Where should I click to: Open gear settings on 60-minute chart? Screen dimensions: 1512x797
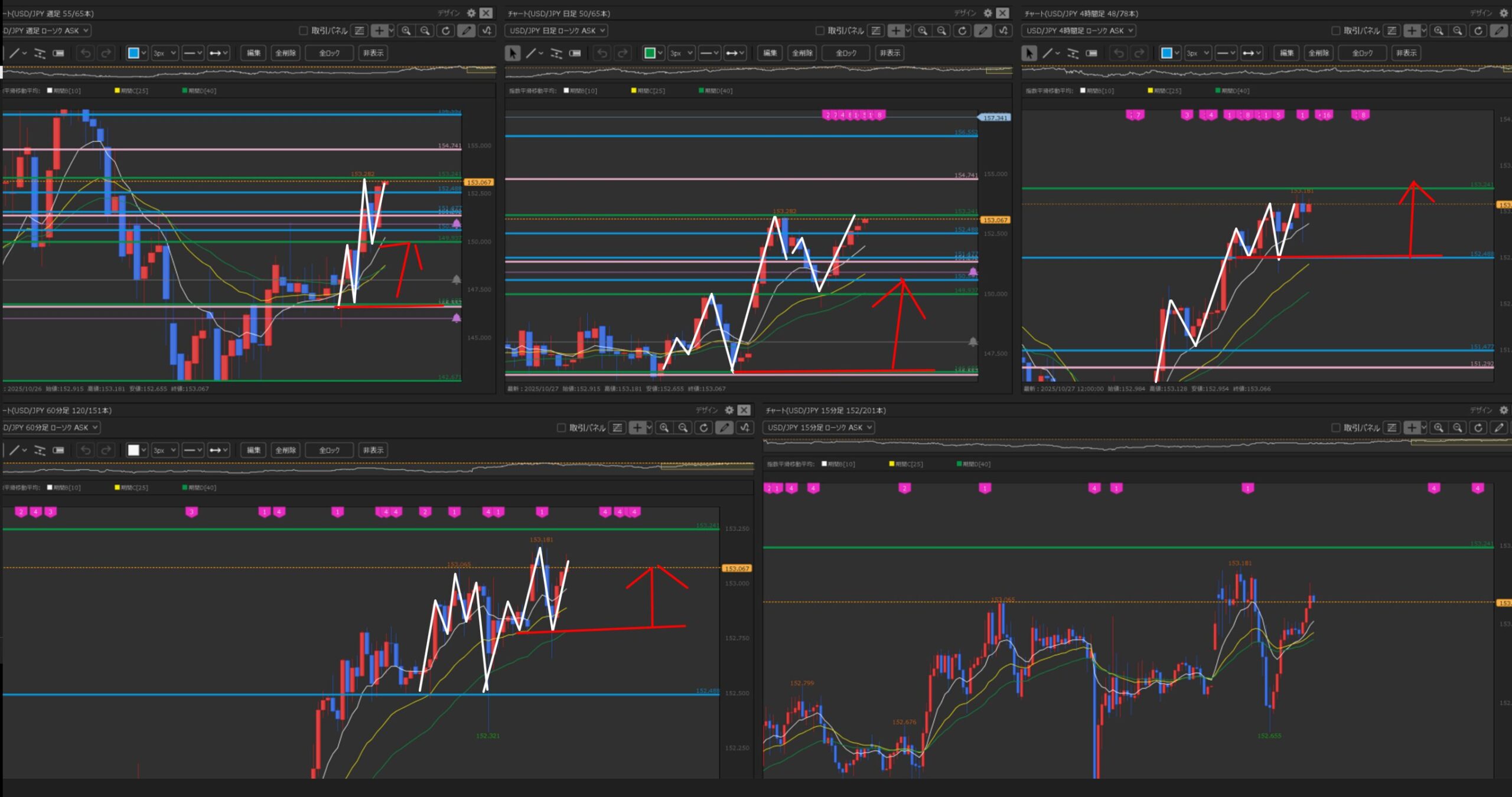[729, 410]
